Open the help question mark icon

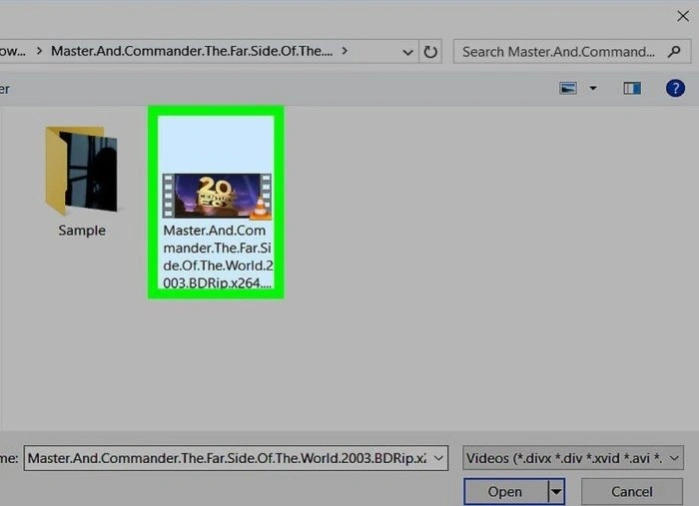click(x=675, y=88)
